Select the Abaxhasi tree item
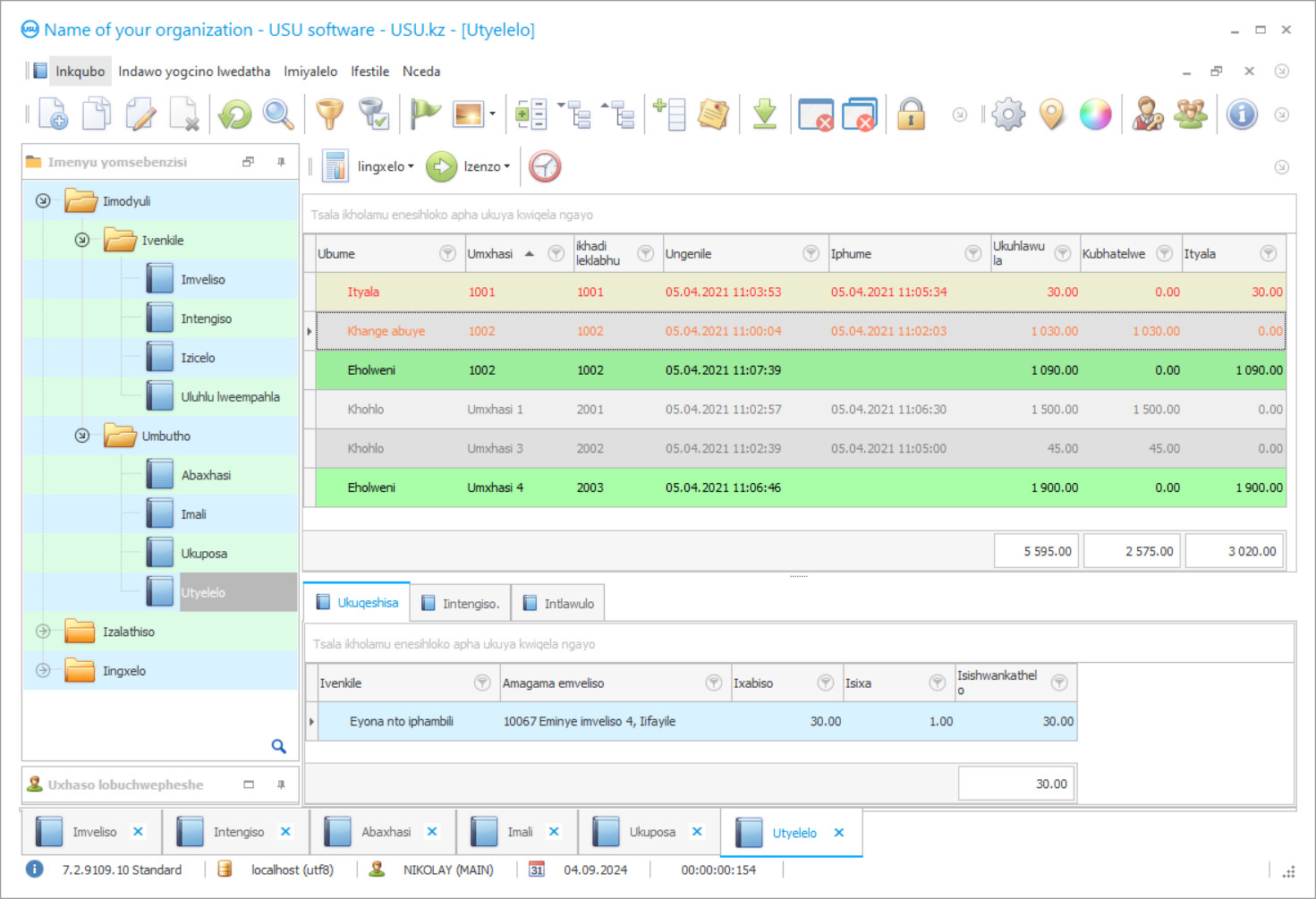The height and width of the screenshot is (899, 1316). (x=206, y=475)
